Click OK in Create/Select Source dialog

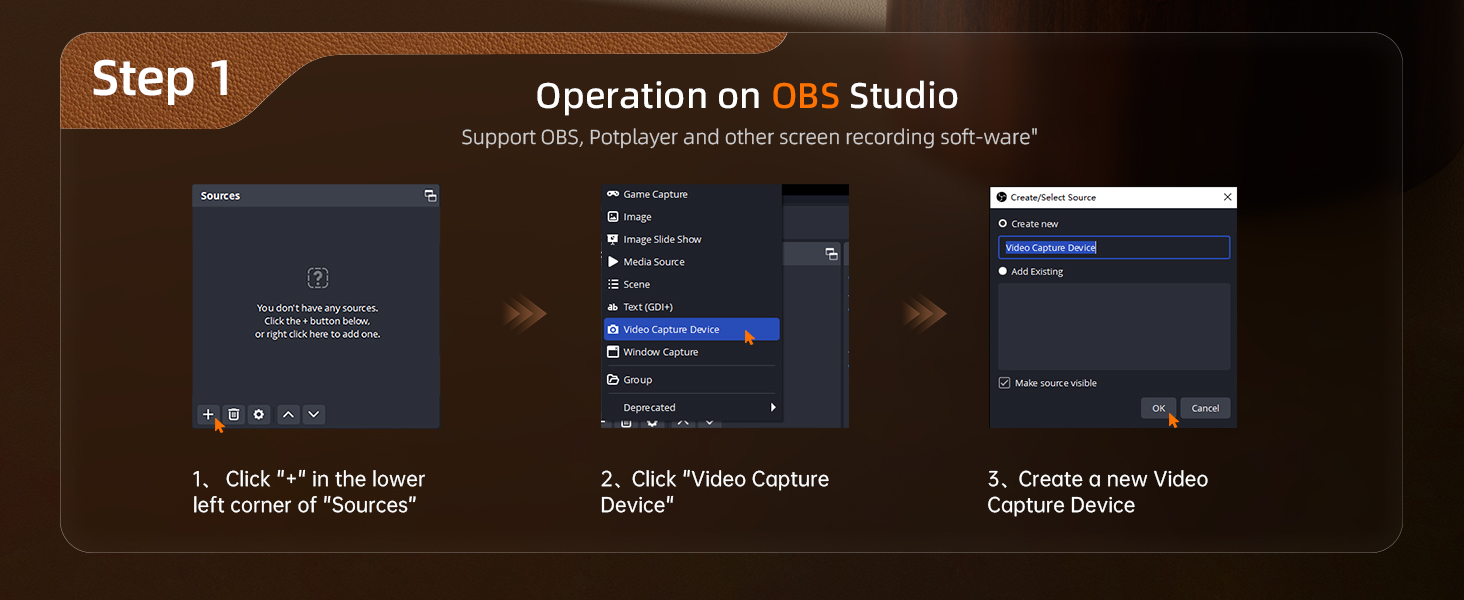[x=1158, y=408]
